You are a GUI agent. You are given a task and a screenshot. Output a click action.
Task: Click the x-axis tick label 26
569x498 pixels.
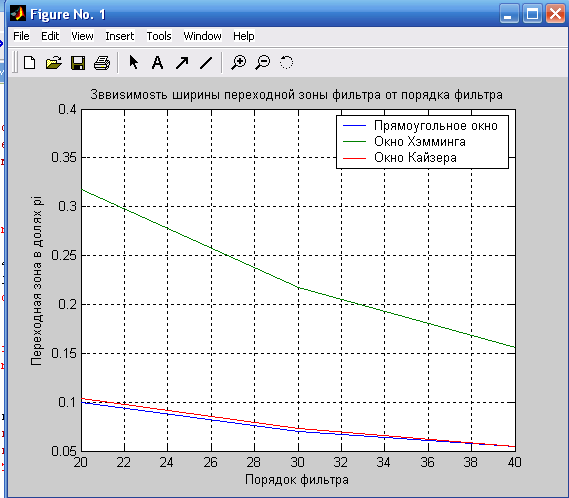210,462
